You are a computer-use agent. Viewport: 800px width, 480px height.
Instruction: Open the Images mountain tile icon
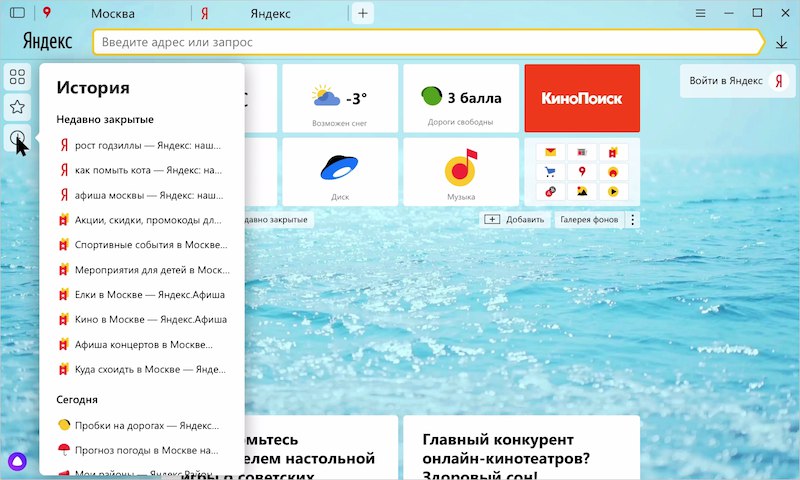582,192
